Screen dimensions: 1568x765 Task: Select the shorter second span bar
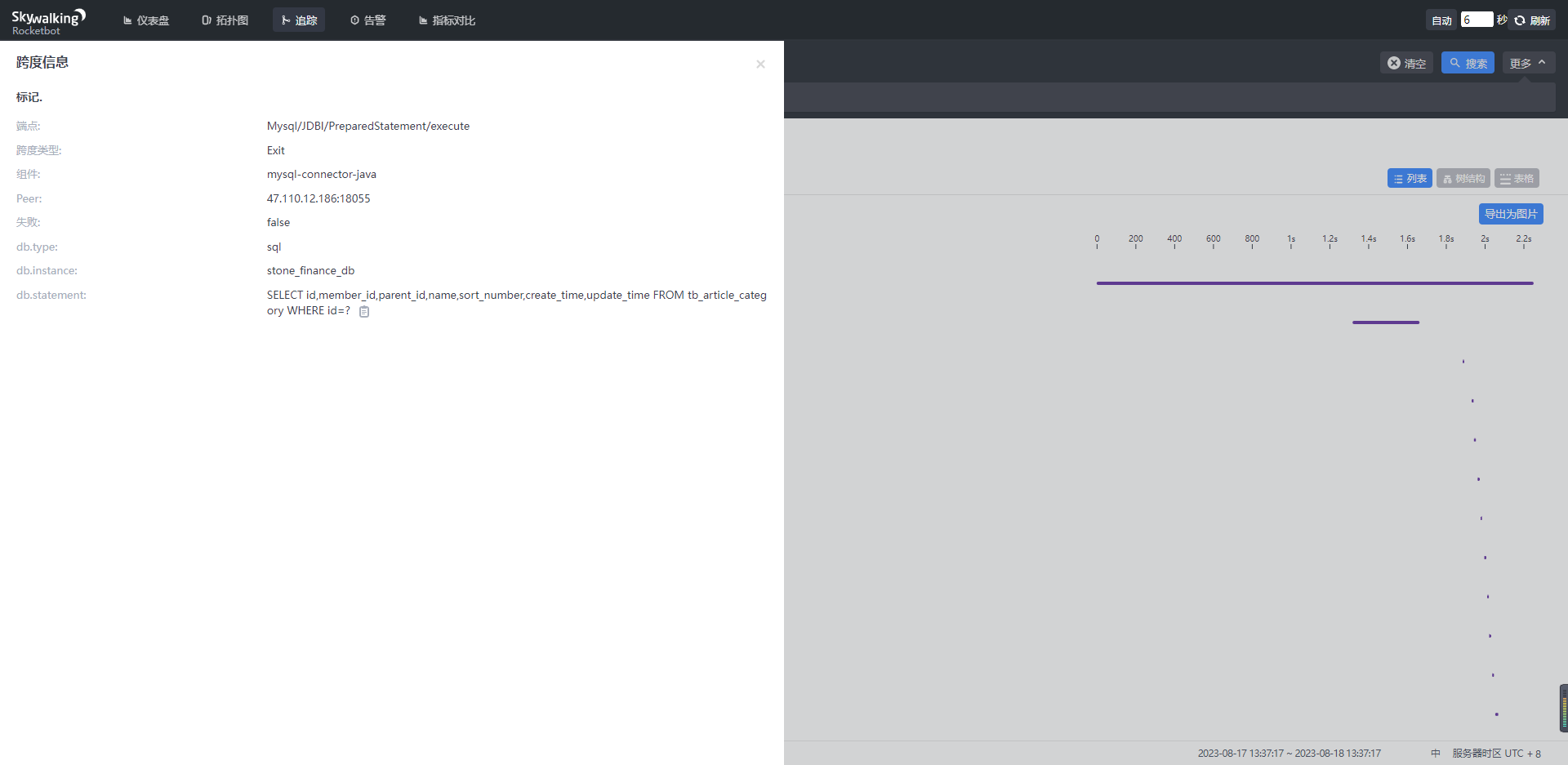point(1386,322)
